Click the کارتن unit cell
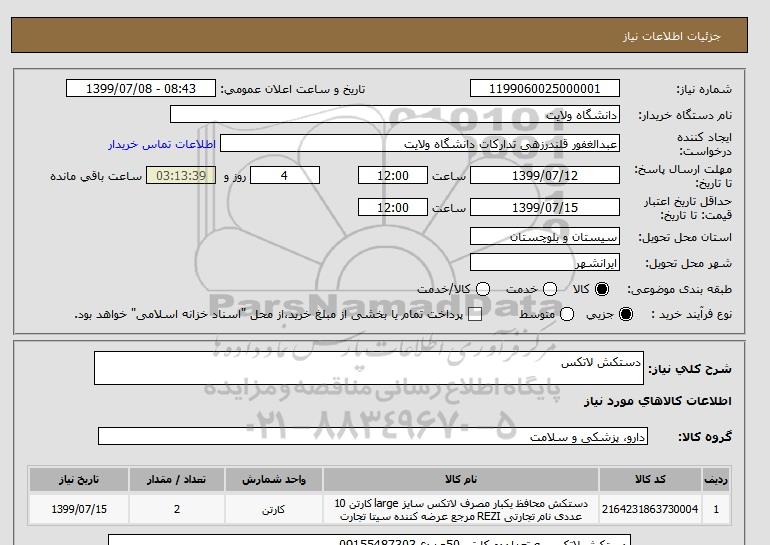 coord(274,509)
